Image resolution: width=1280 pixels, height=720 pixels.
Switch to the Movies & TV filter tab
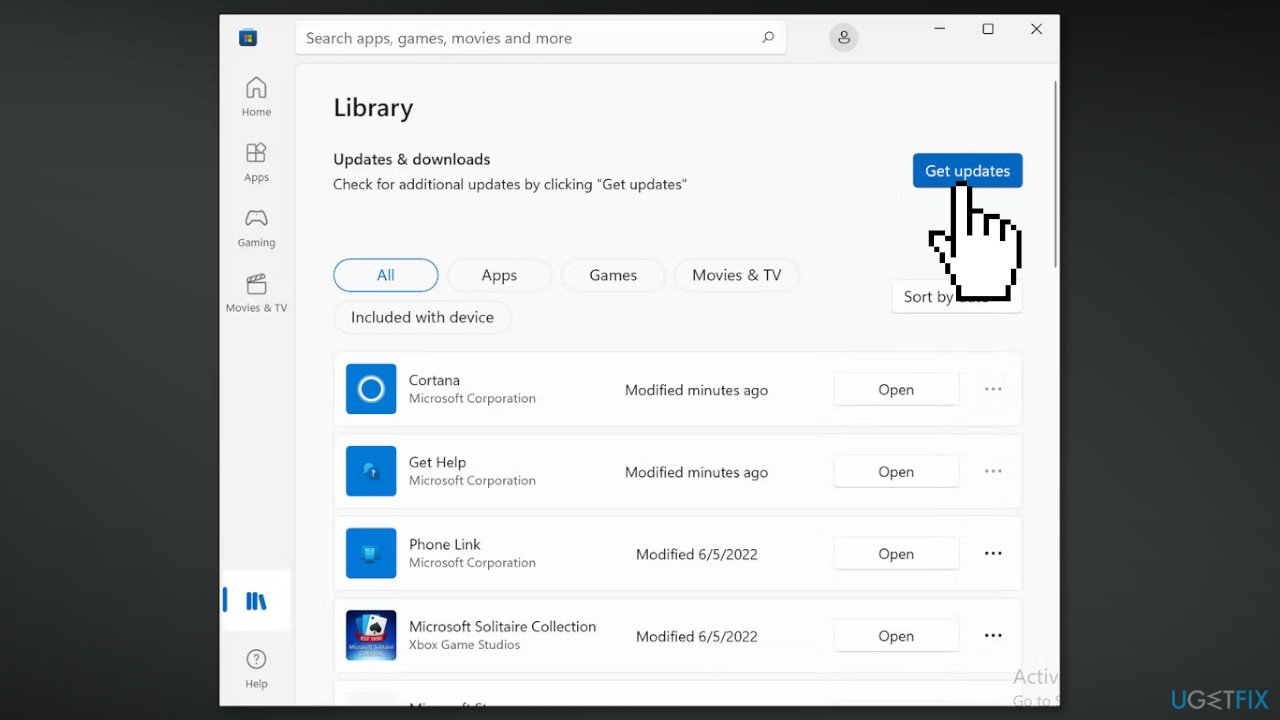click(736, 275)
